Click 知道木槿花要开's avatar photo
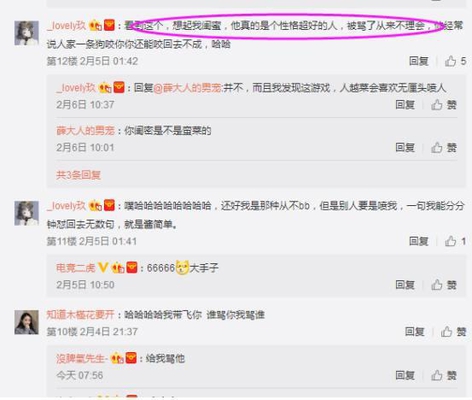472x400 pixels. click(x=26, y=322)
